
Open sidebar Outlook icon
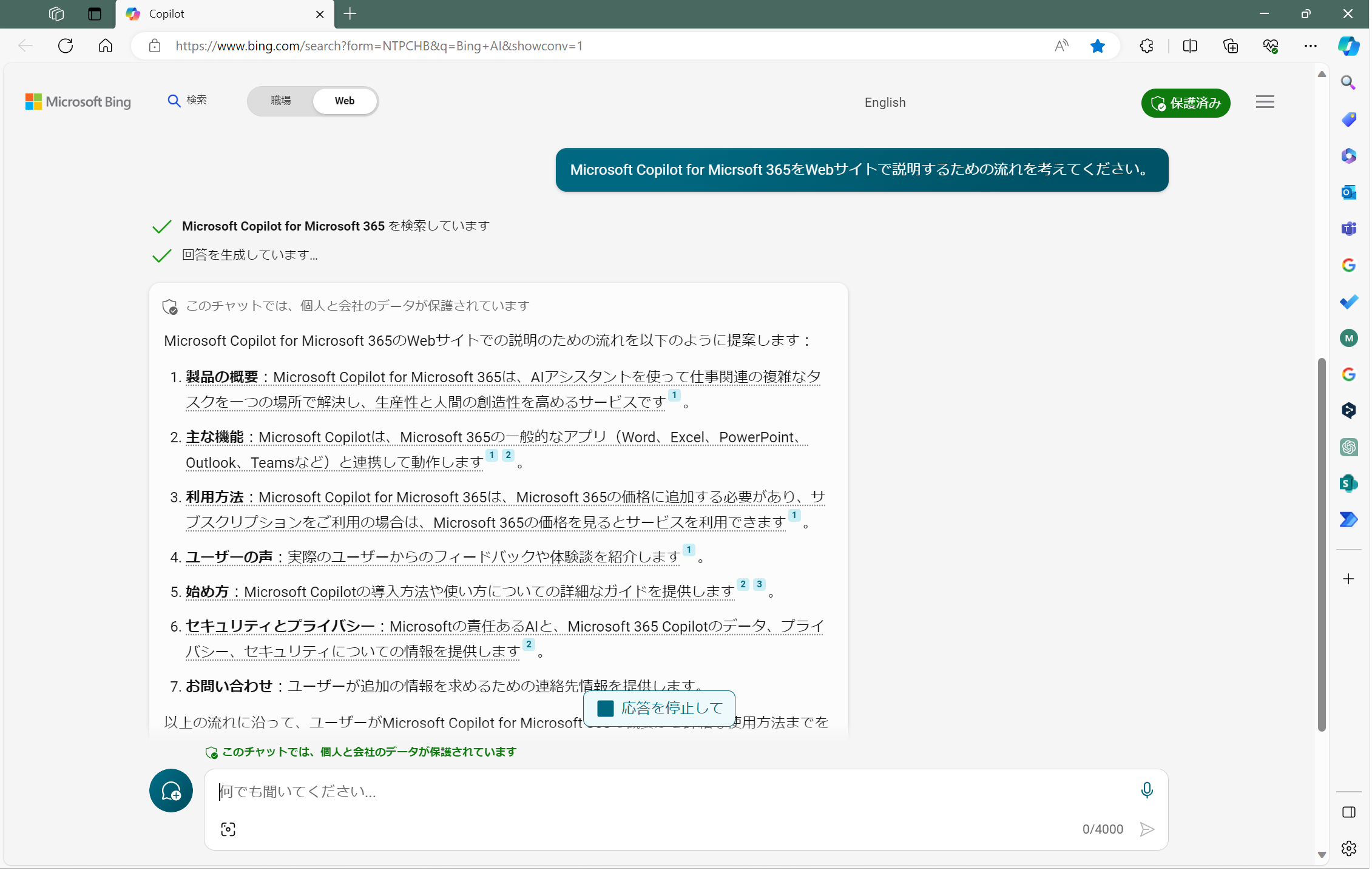click(x=1348, y=192)
